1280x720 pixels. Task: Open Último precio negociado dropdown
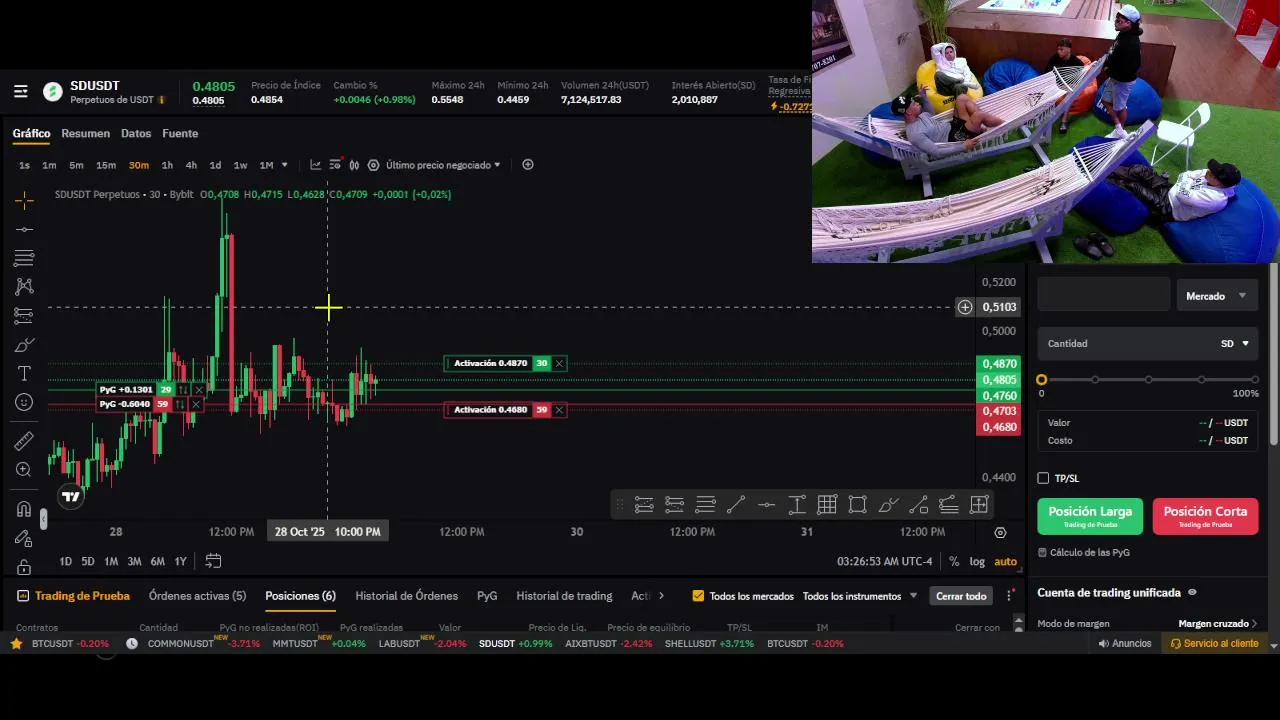coord(443,165)
